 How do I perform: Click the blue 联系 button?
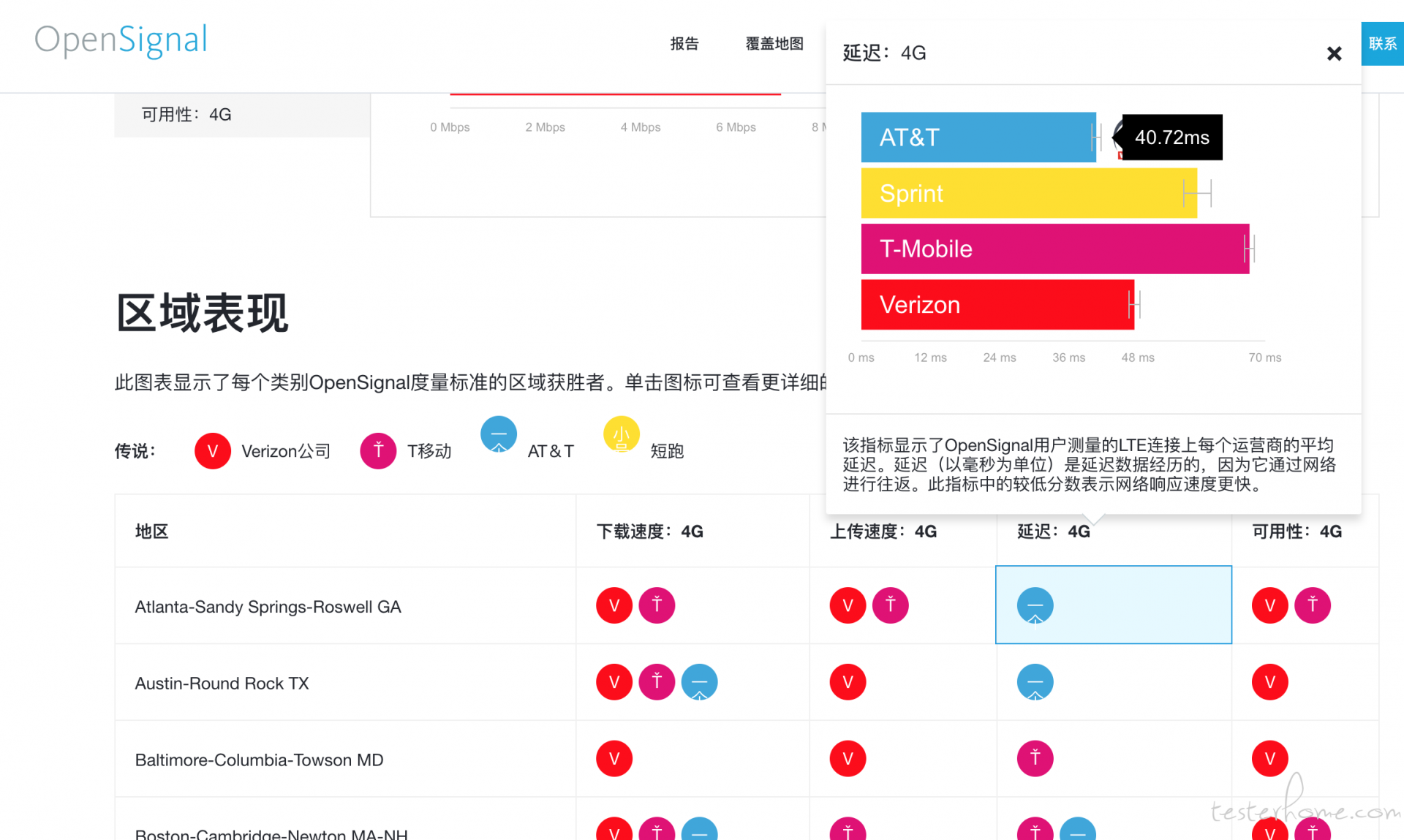(1382, 44)
